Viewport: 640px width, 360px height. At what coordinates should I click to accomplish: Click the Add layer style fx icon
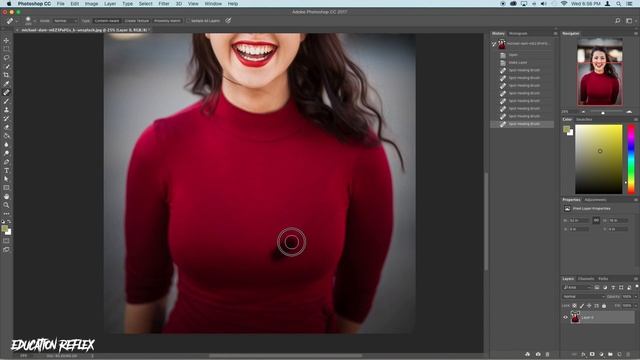[583, 354]
